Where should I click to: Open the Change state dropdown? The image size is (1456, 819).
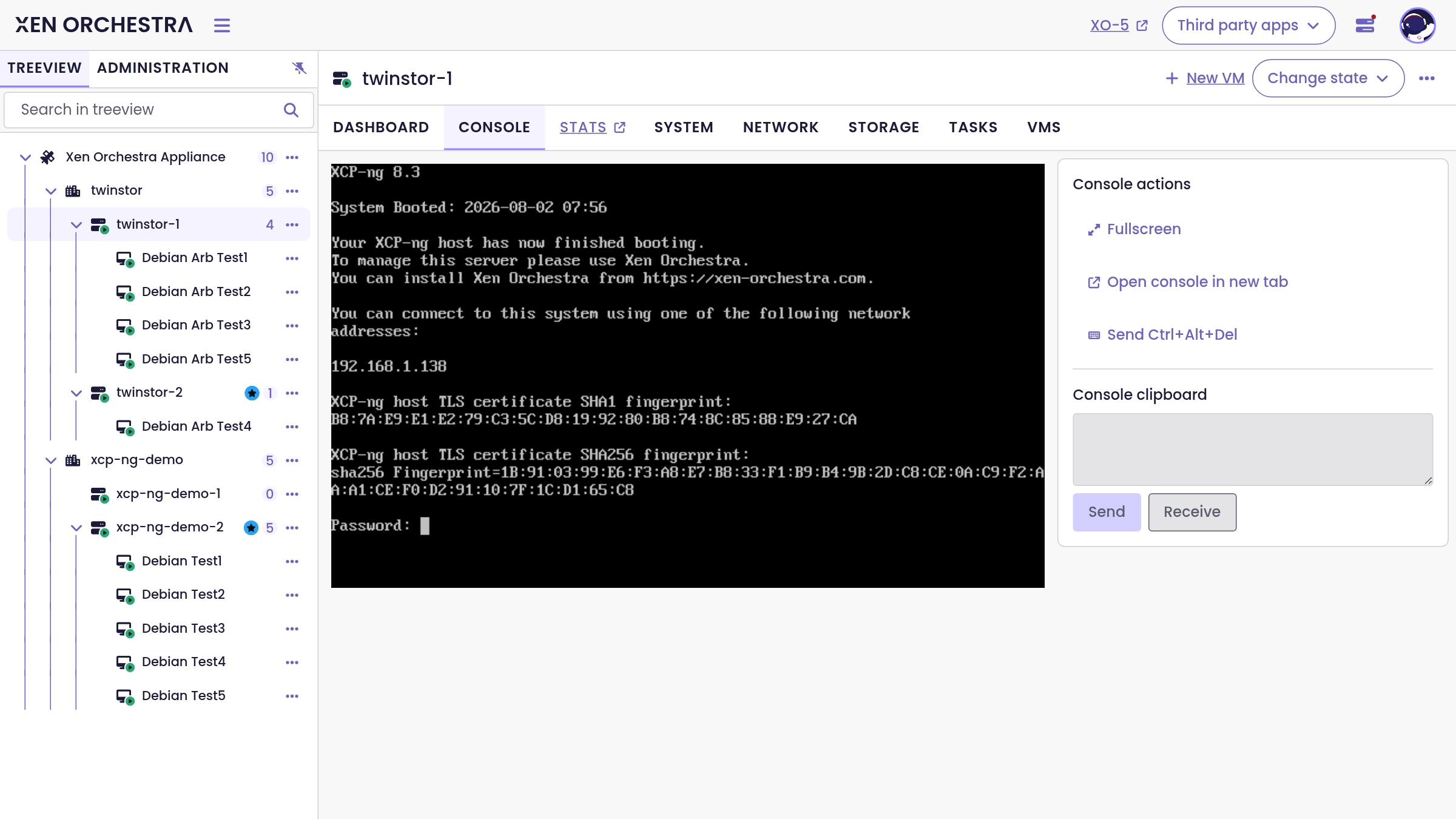tap(1328, 78)
